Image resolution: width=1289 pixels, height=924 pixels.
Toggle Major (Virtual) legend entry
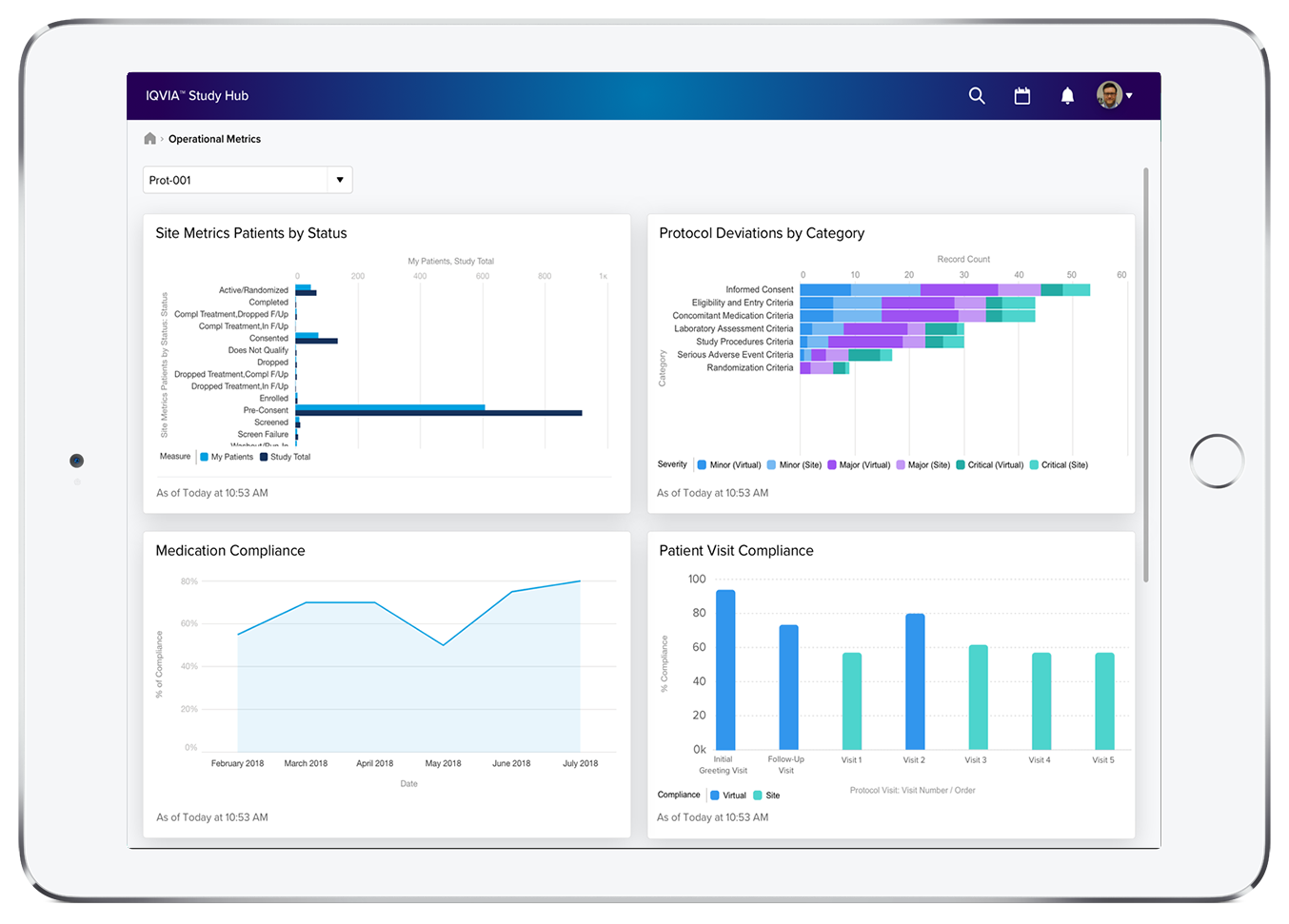click(859, 465)
